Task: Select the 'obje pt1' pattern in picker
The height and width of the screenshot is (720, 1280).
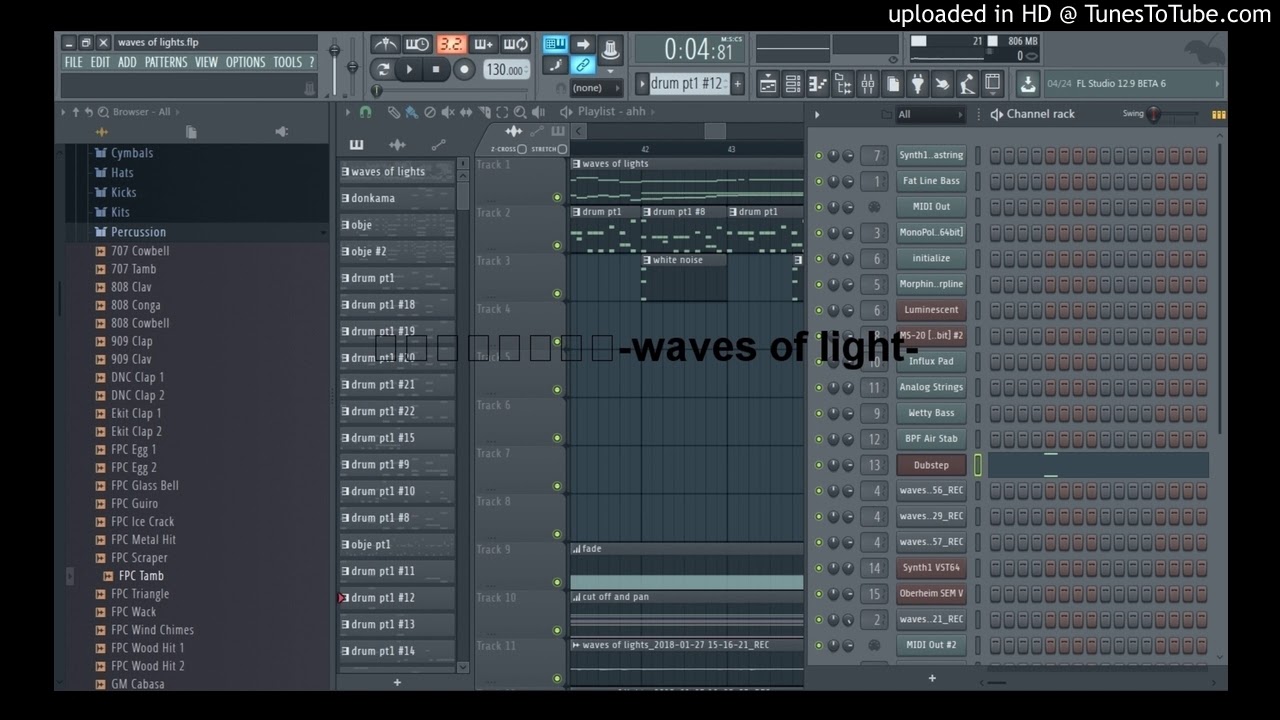Action: click(x=397, y=545)
